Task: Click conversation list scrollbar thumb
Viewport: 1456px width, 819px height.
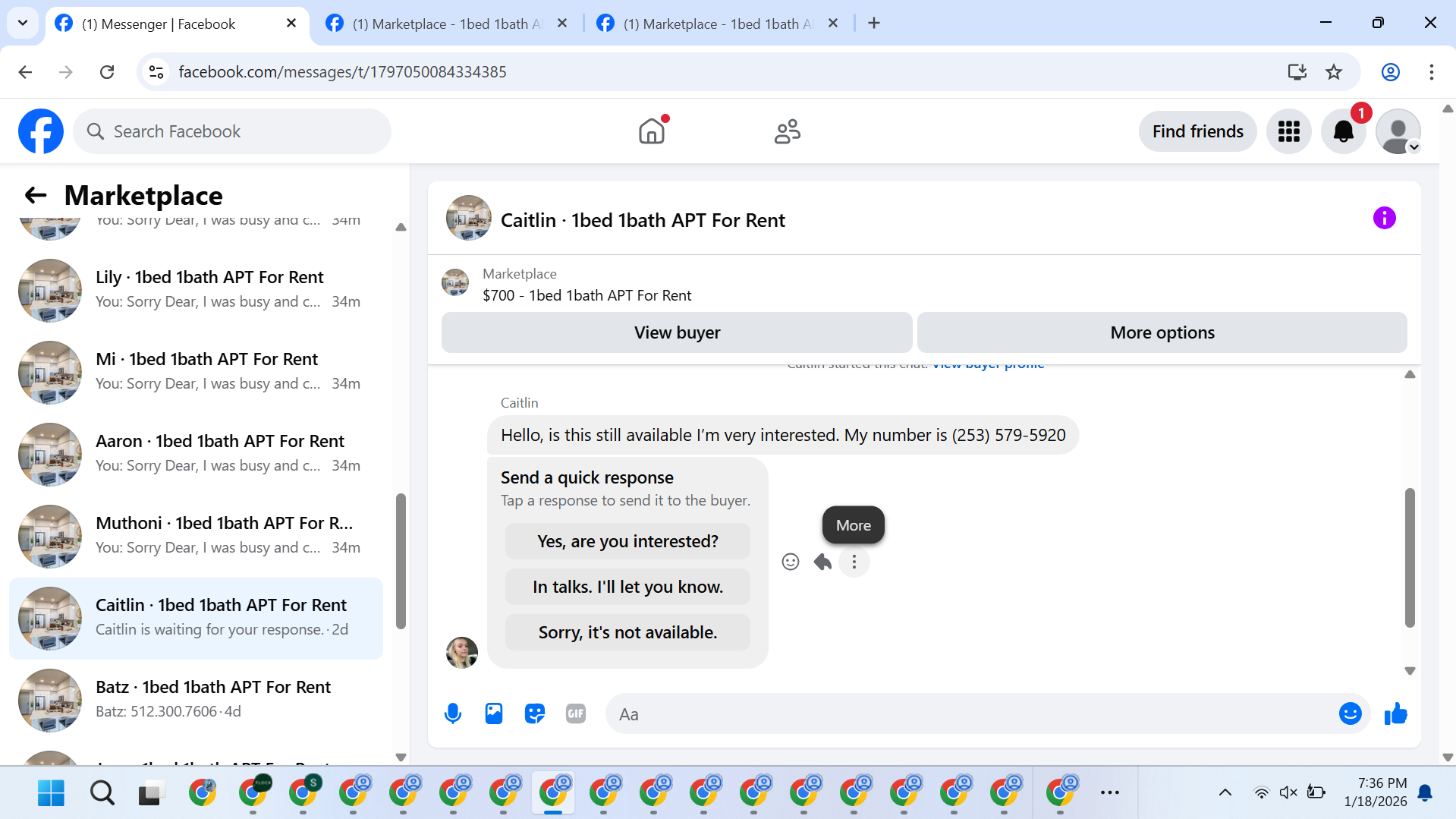Action: coord(401,562)
